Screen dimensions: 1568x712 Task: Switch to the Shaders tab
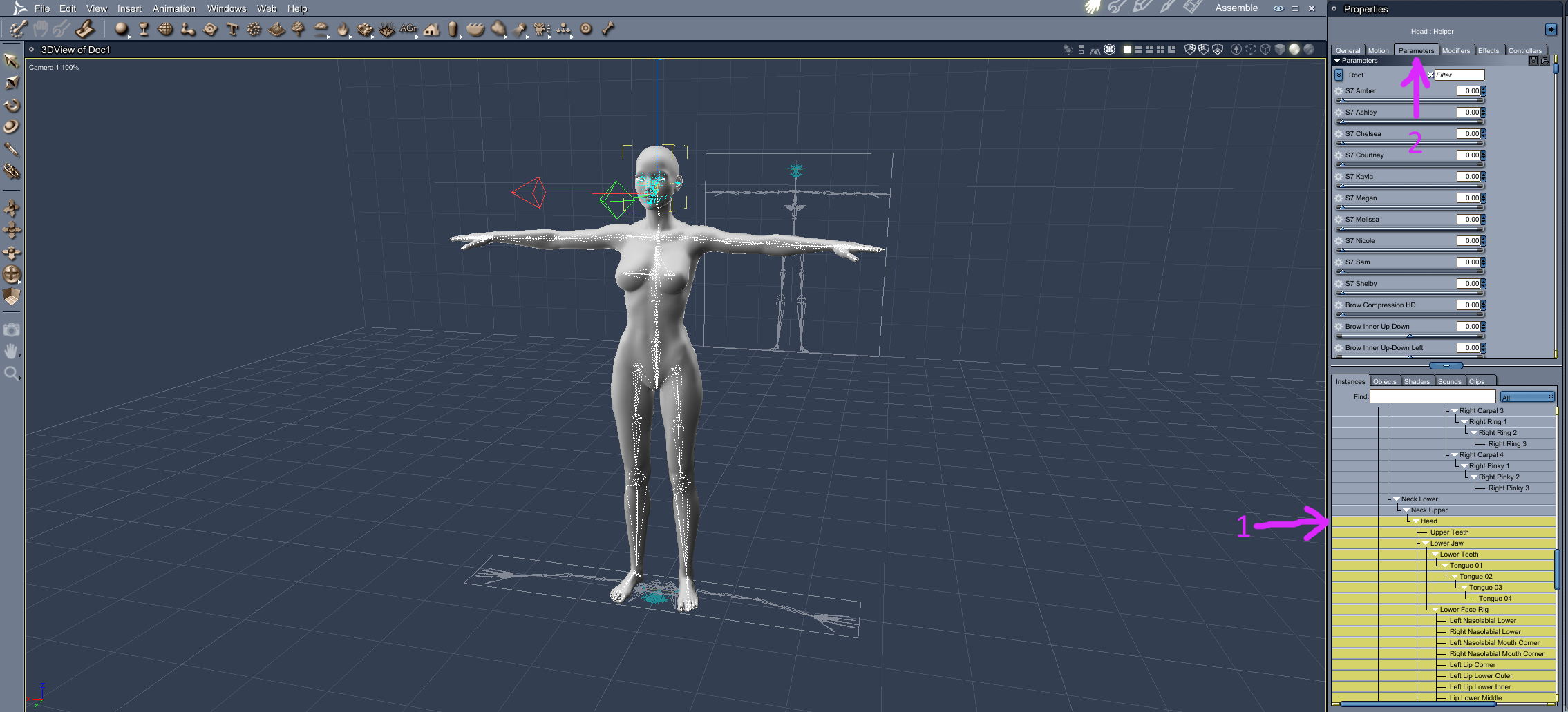click(1417, 381)
